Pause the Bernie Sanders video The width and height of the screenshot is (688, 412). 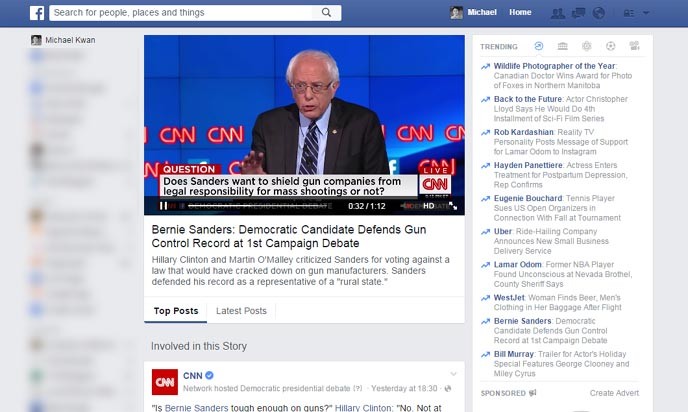click(x=163, y=206)
